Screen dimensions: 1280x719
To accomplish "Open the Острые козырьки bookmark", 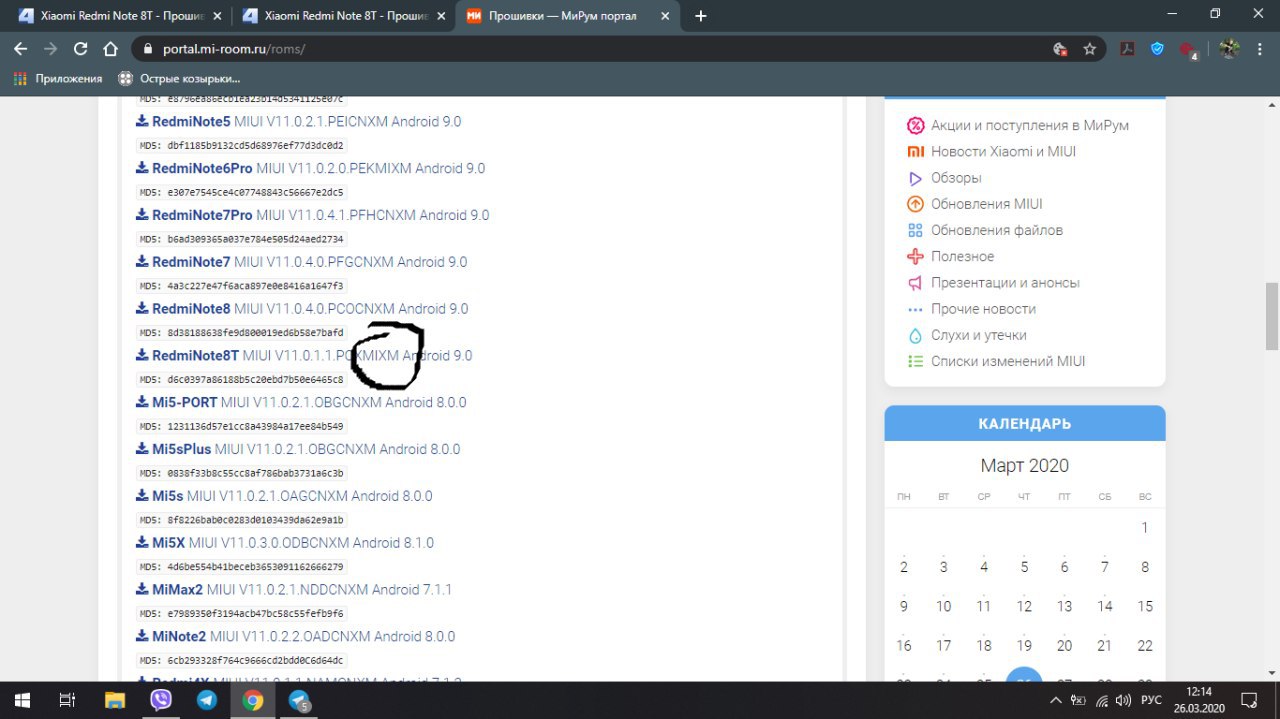I will coord(179,78).
